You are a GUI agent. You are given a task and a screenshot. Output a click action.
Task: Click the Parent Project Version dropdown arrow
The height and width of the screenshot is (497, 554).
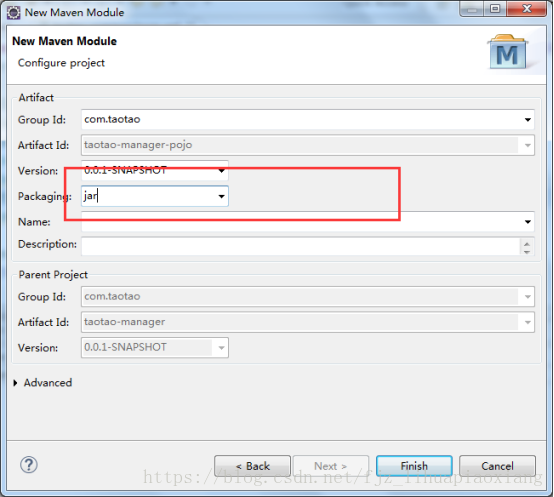click(222, 348)
